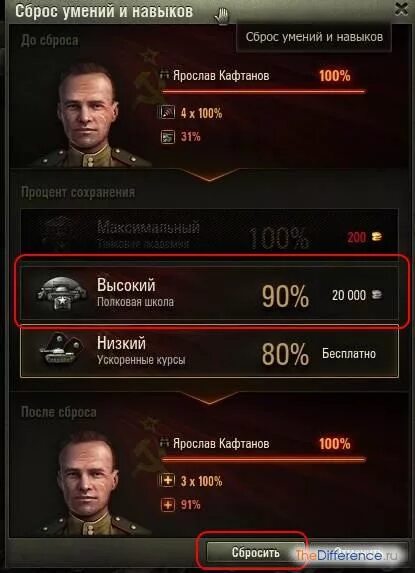Click the plus skill icon beside 3 x 100%

coord(168,480)
